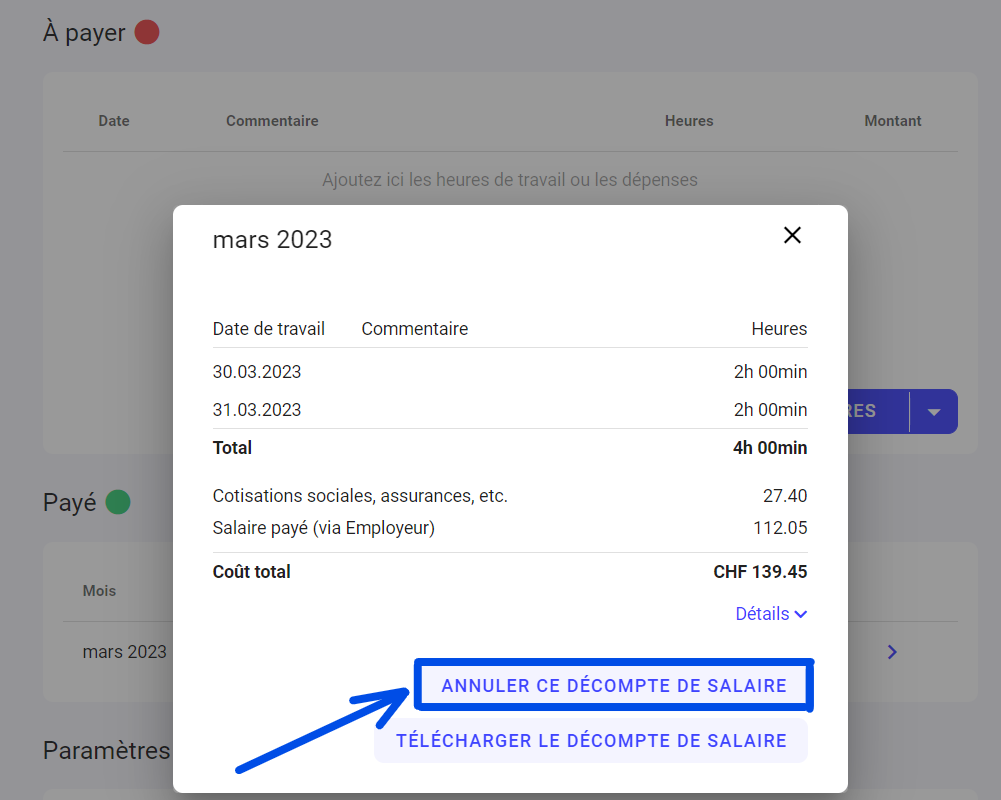Click the right chevron in Payé row
The height and width of the screenshot is (800, 1001).
tap(892, 652)
